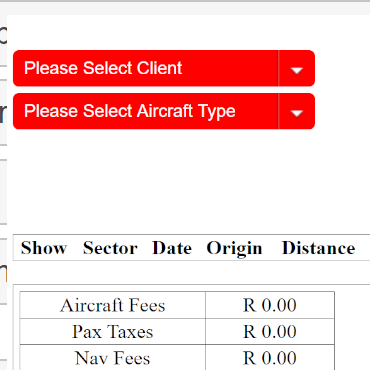This screenshot has width=370, height=370.
Task: Click the Origin column header
Action: coord(234,249)
